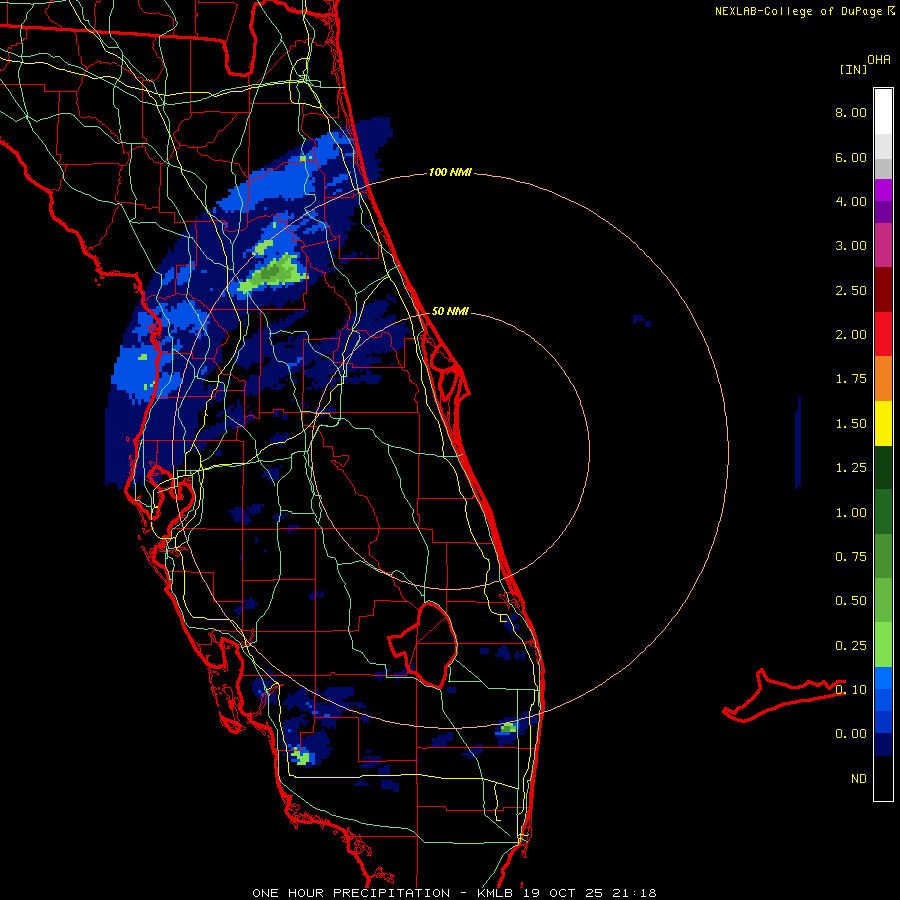Viewport: 900px width, 900px height.
Task: Click the OHA product label above legend
Action: (879, 59)
